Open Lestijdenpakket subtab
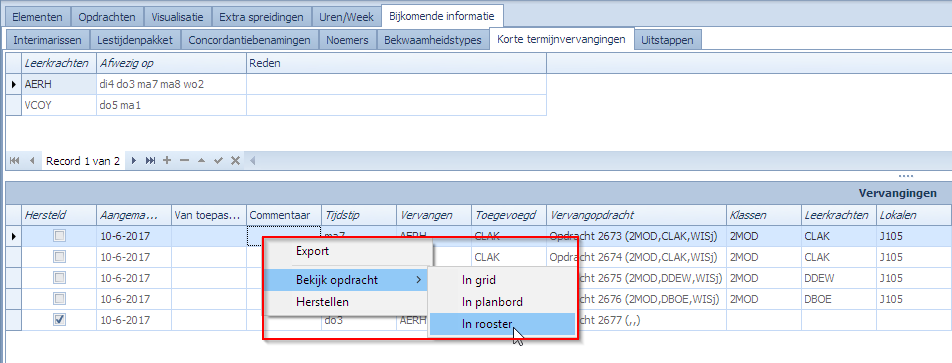 click(135, 41)
